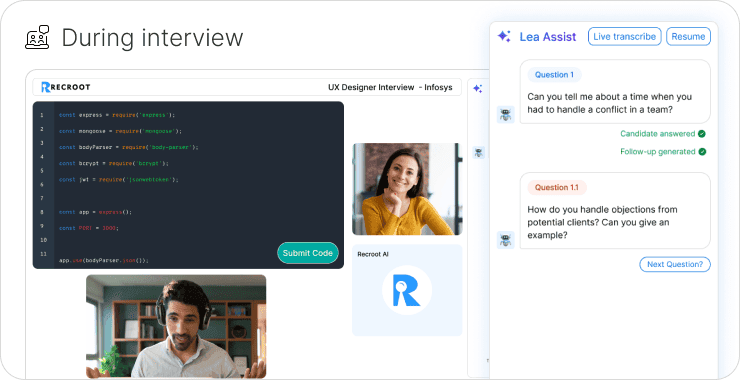Select the Question 1 tag
The width and height of the screenshot is (740, 380).
click(x=554, y=75)
